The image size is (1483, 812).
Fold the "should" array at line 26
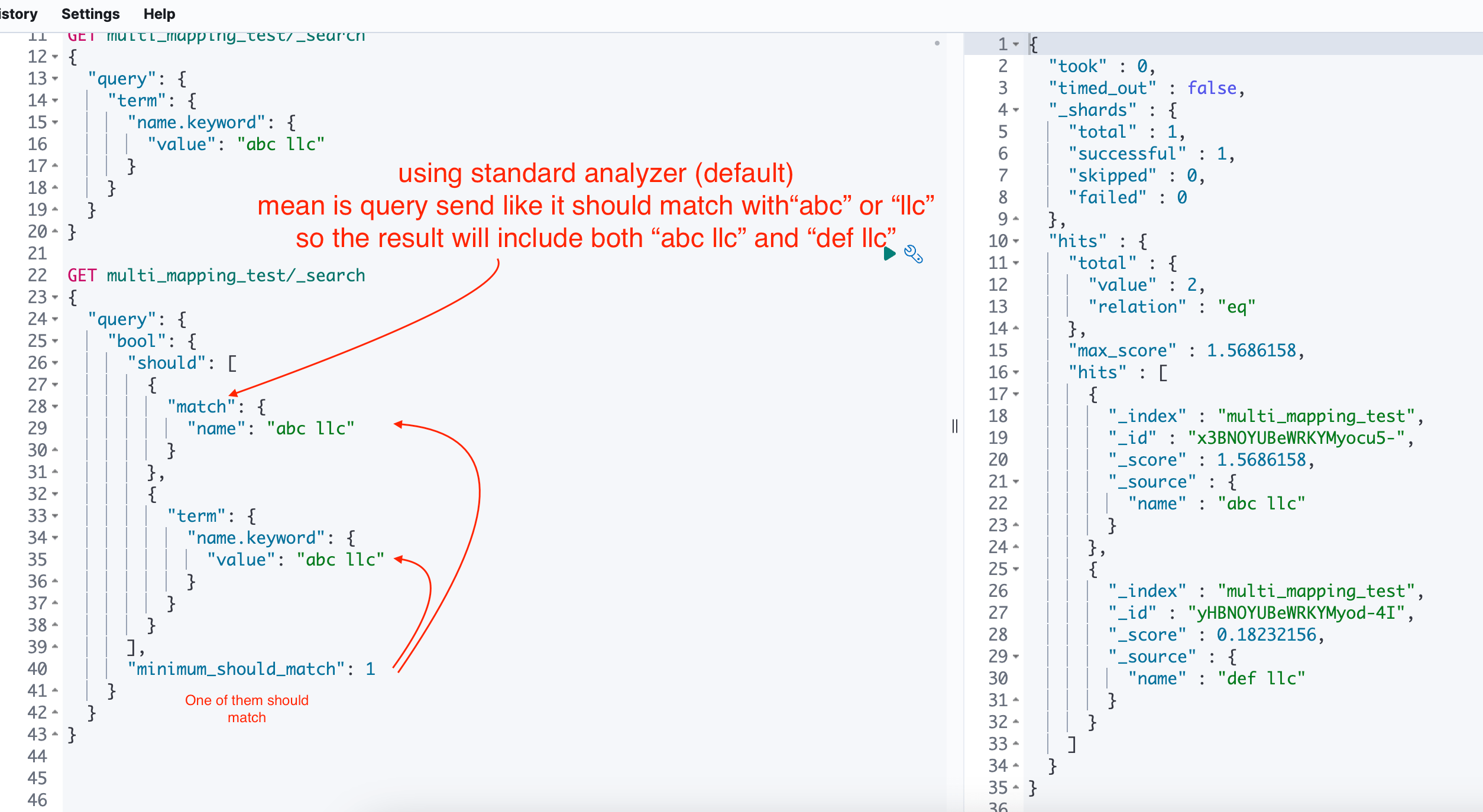tap(55, 363)
